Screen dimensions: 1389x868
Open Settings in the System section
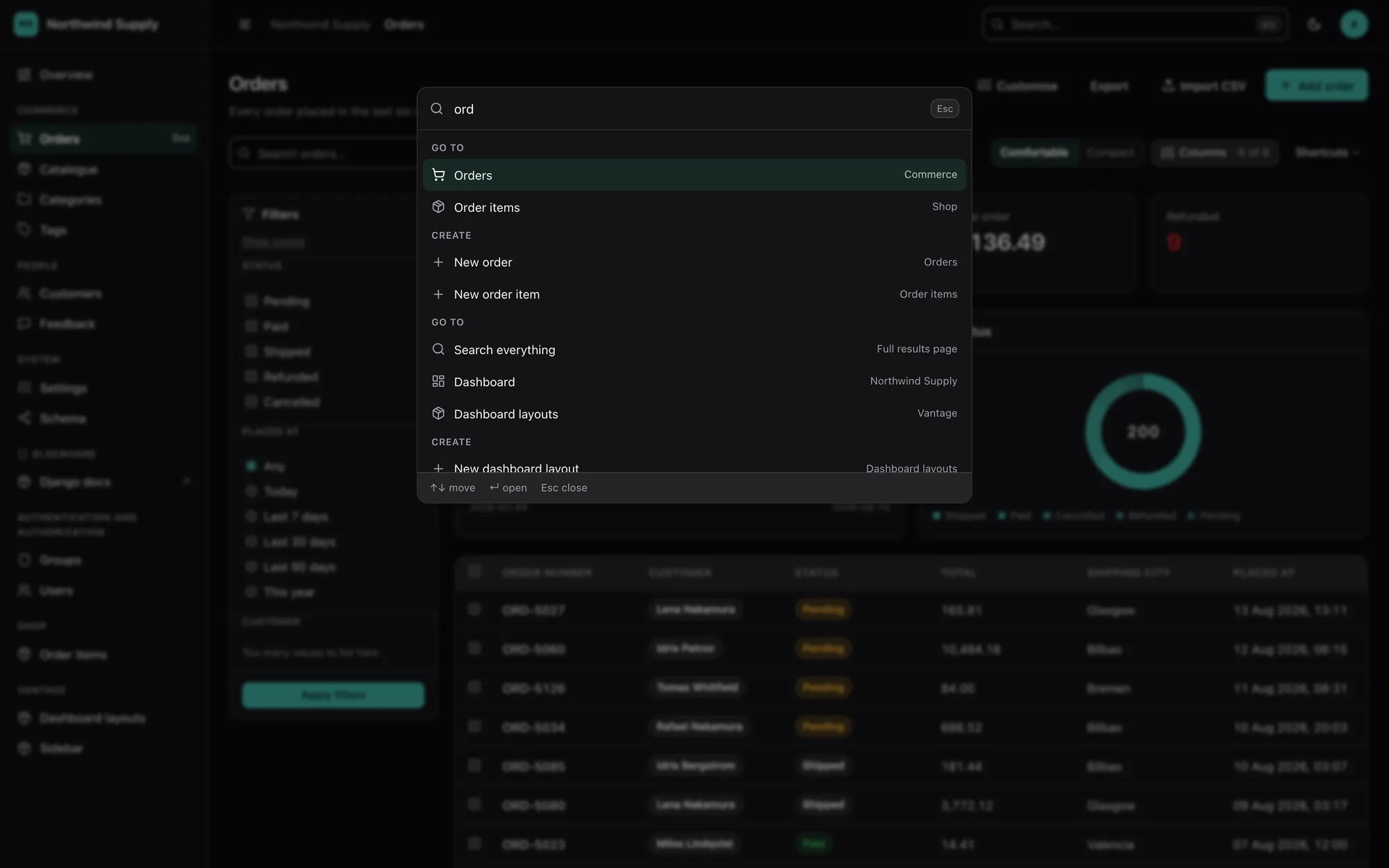click(104, 388)
